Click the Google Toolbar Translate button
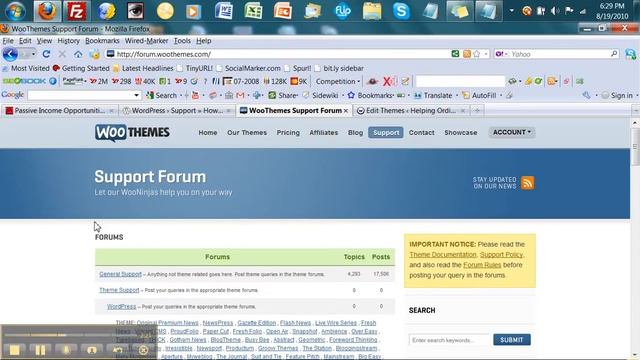 (433, 95)
